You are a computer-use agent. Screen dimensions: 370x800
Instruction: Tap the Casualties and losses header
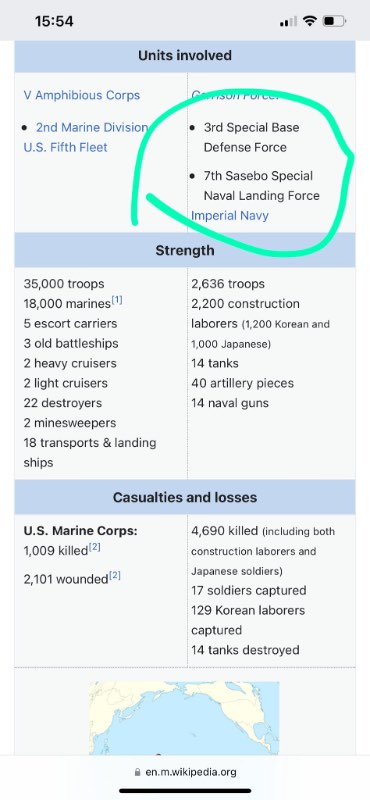click(x=185, y=497)
